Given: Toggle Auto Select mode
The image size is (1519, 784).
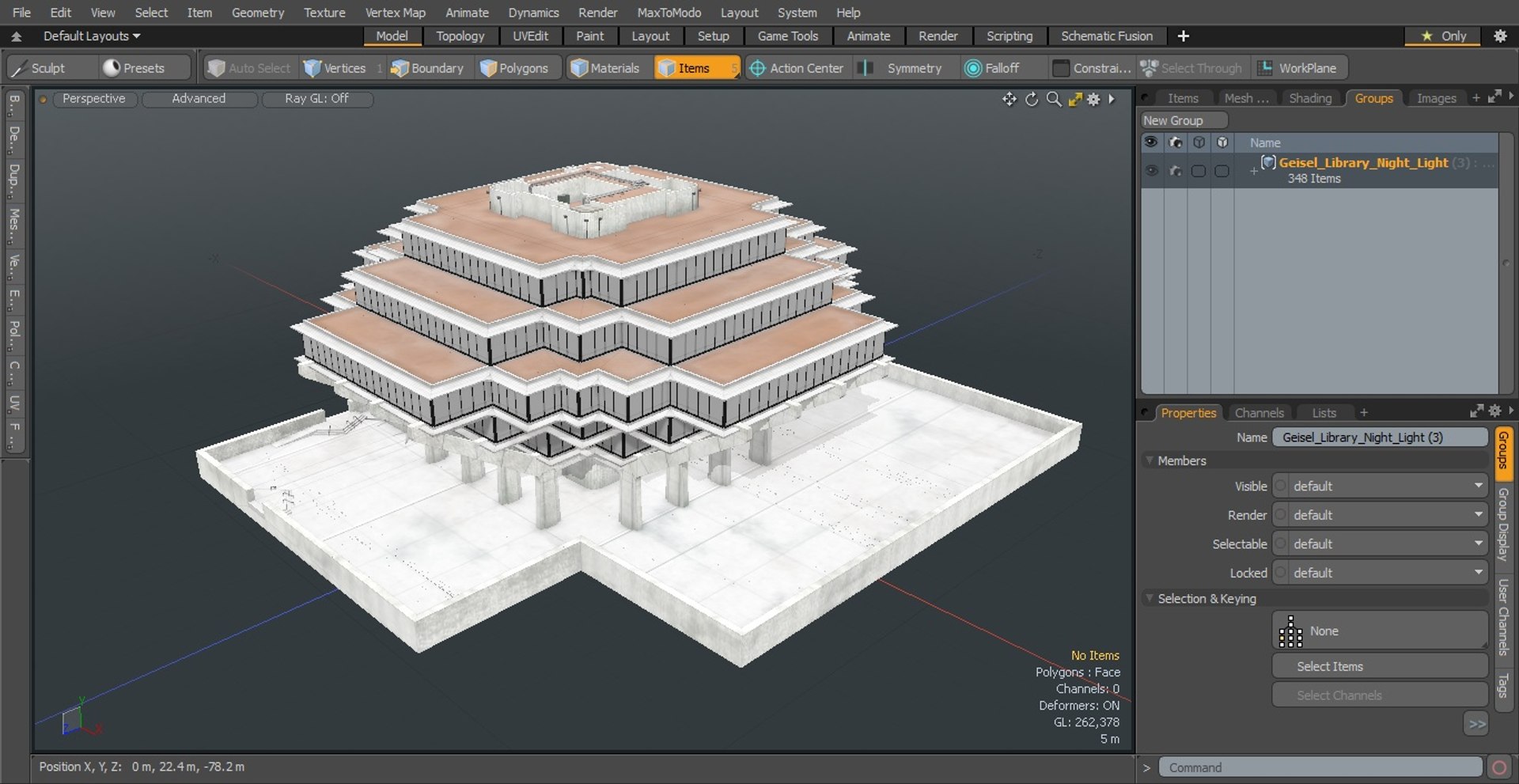Looking at the screenshot, I should click(x=249, y=68).
